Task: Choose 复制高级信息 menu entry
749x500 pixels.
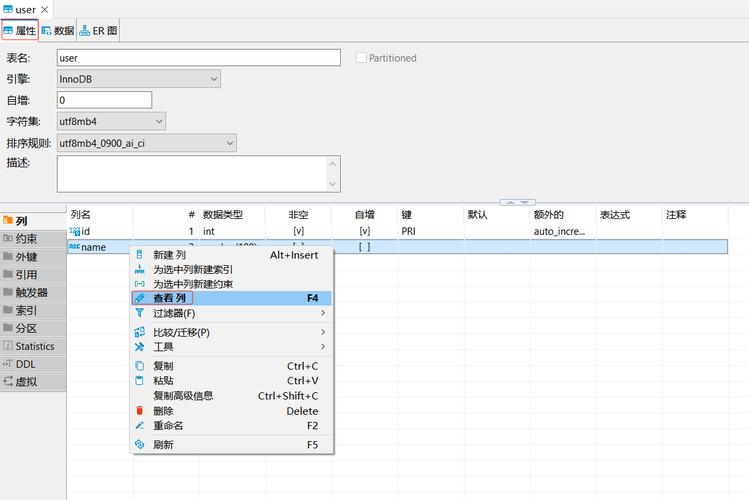Action: [231, 396]
